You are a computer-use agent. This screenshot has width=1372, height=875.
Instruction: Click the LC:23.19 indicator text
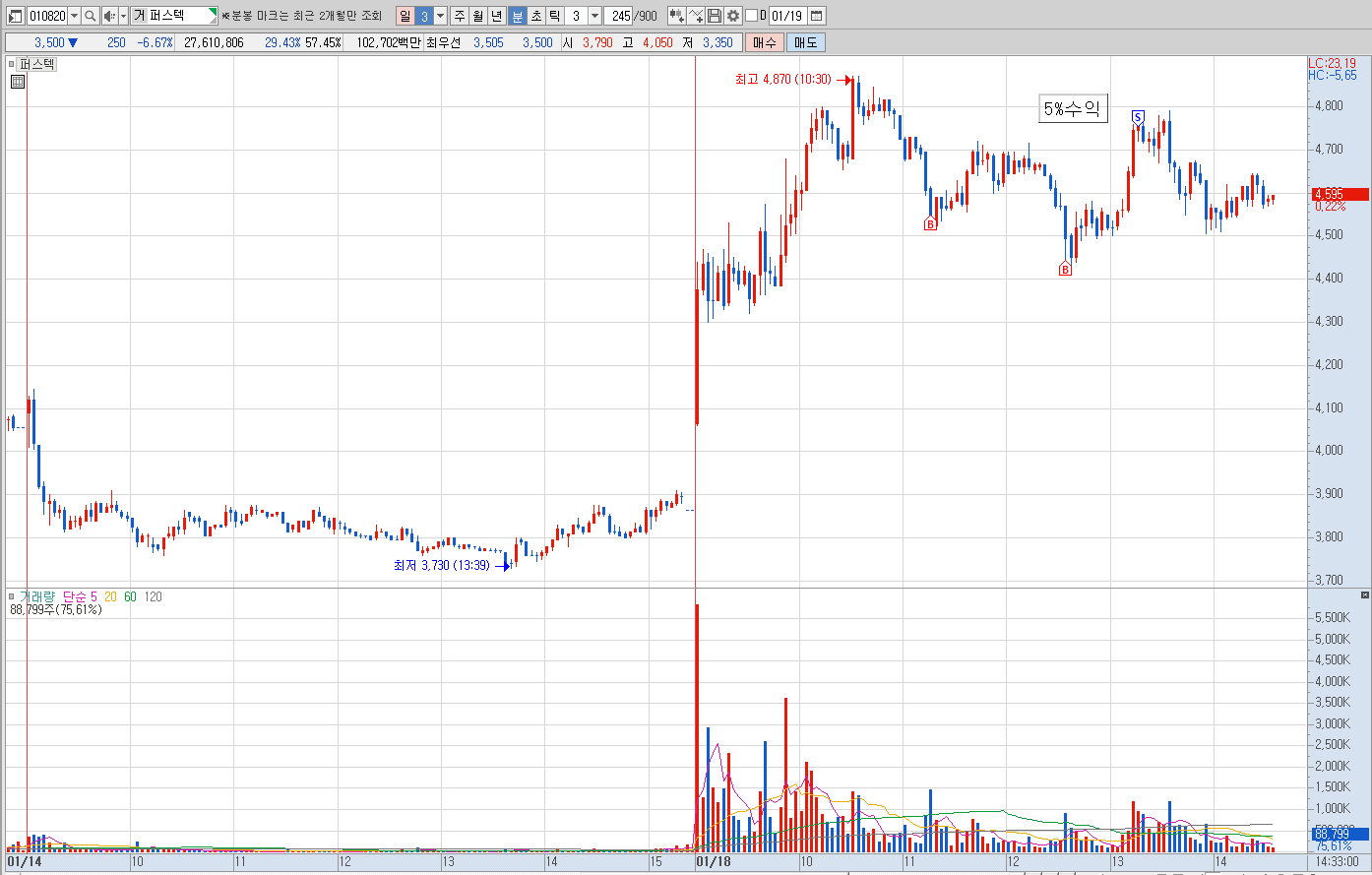click(x=1332, y=63)
